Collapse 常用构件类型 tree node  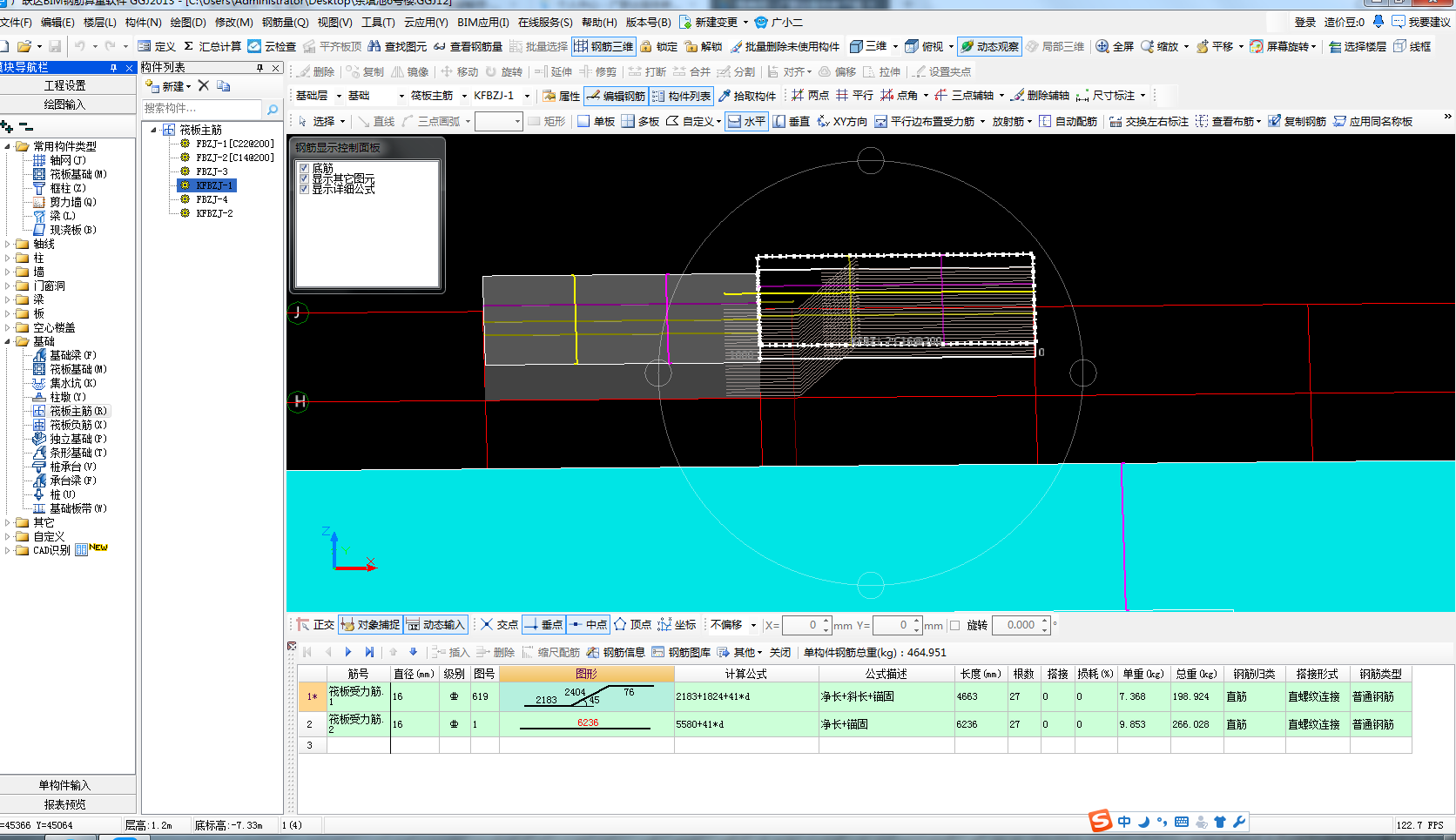point(8,146)
